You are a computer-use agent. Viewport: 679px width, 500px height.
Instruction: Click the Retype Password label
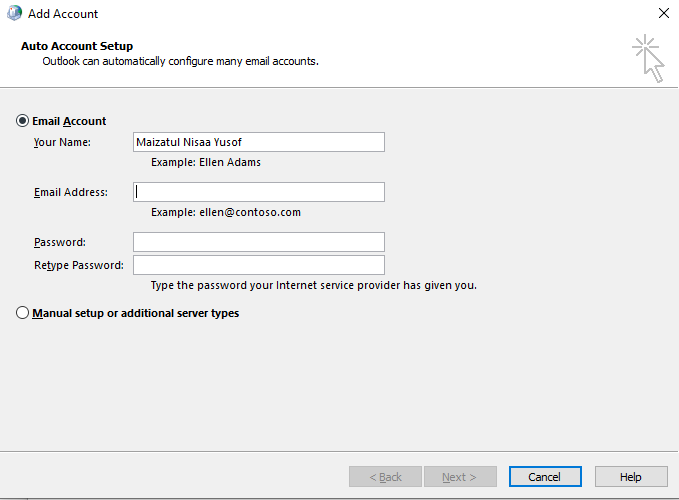[79, 265]
